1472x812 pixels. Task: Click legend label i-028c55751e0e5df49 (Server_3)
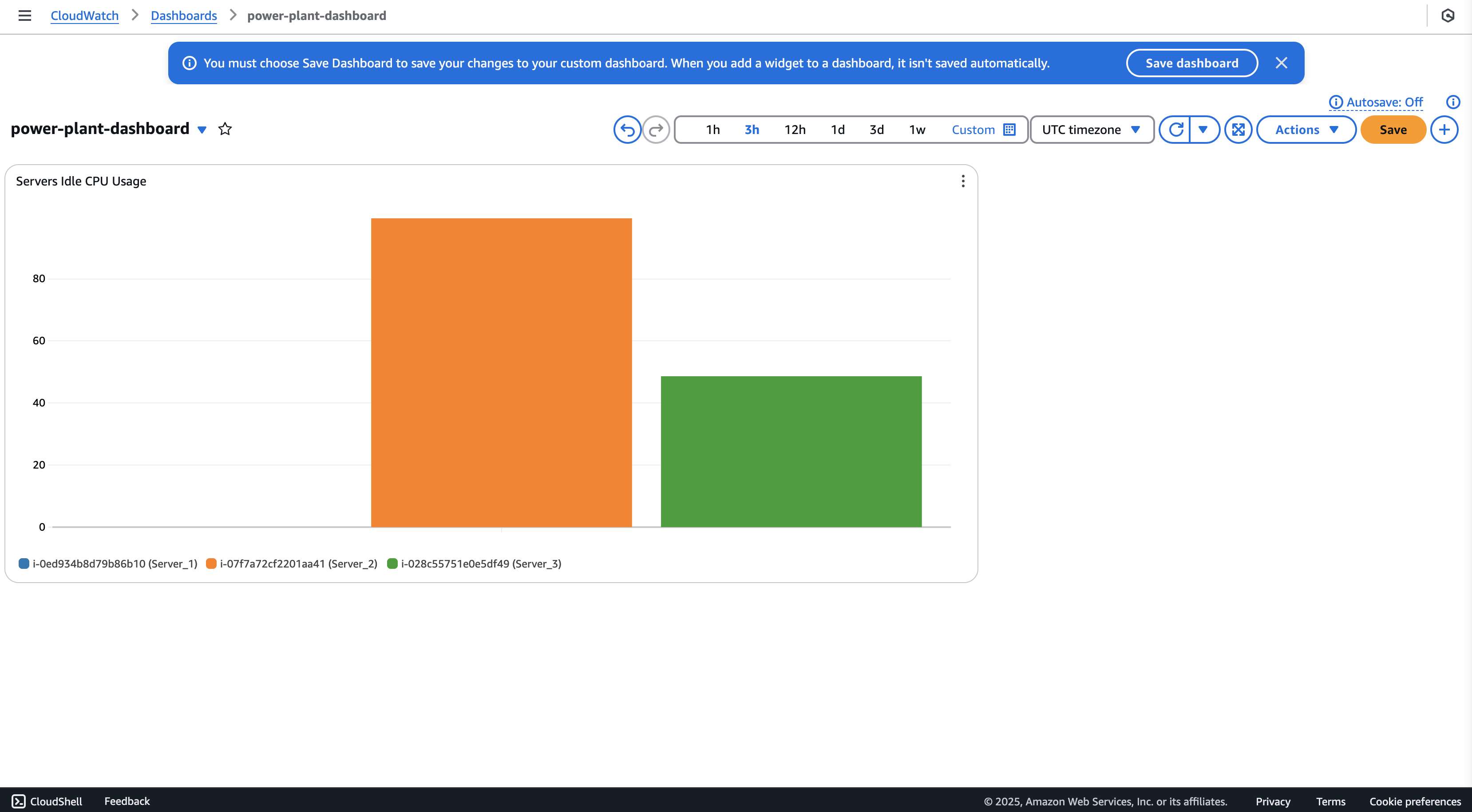481,564
